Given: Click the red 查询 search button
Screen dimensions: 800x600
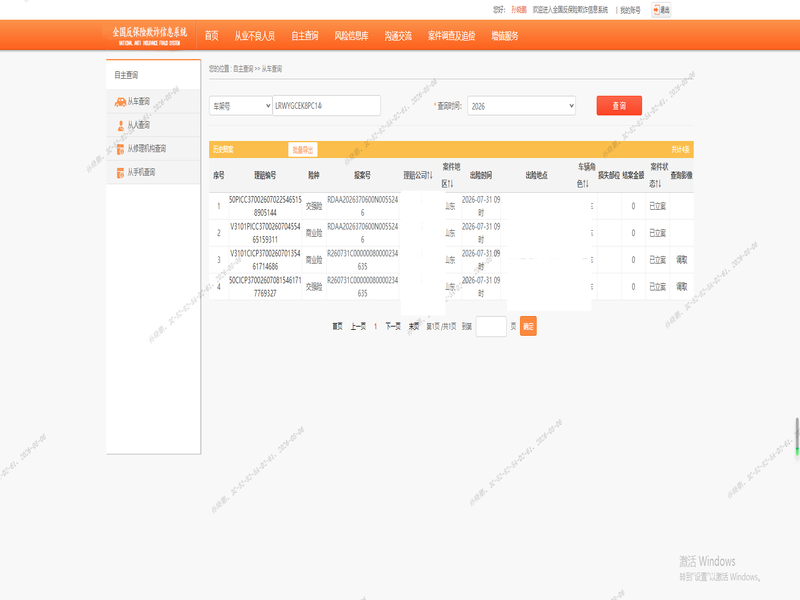Looking at the screenshot, I should pos(619,106).
